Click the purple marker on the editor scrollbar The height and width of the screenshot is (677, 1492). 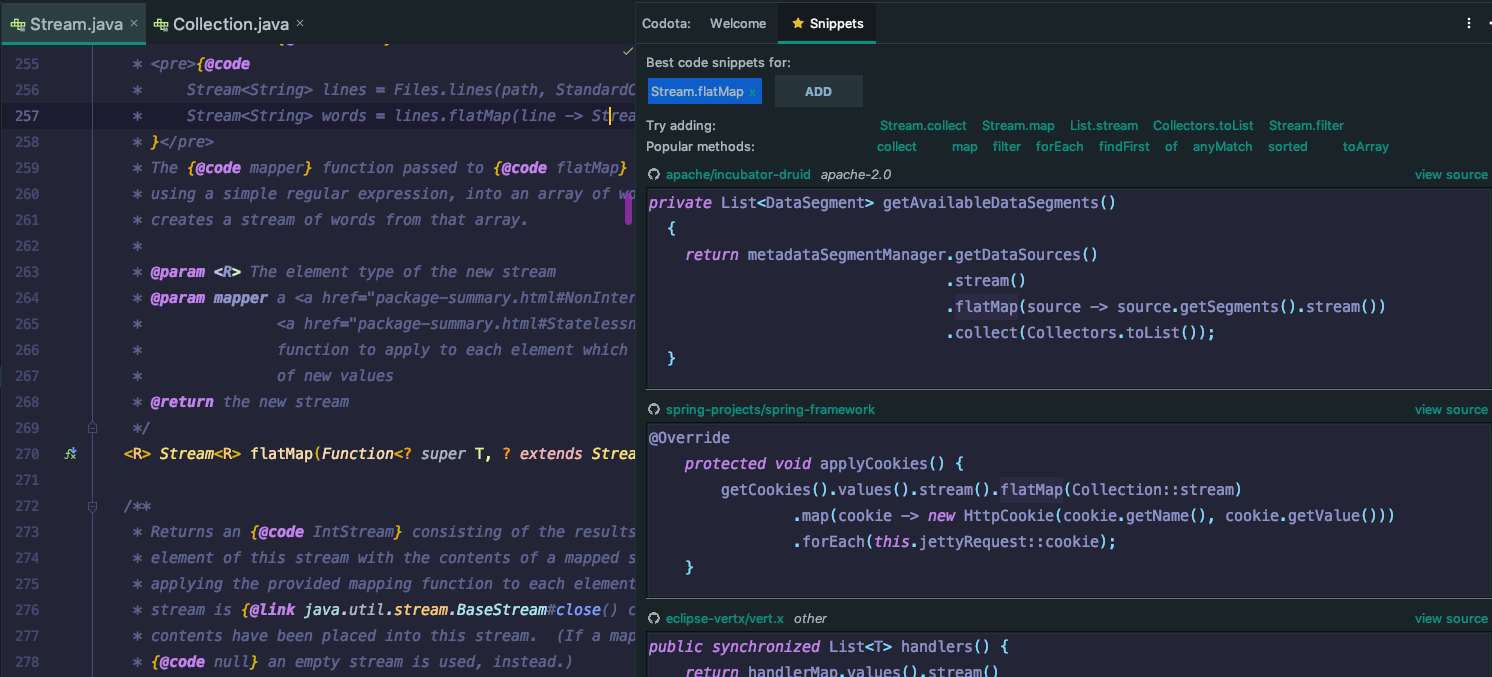click(629, 207)
